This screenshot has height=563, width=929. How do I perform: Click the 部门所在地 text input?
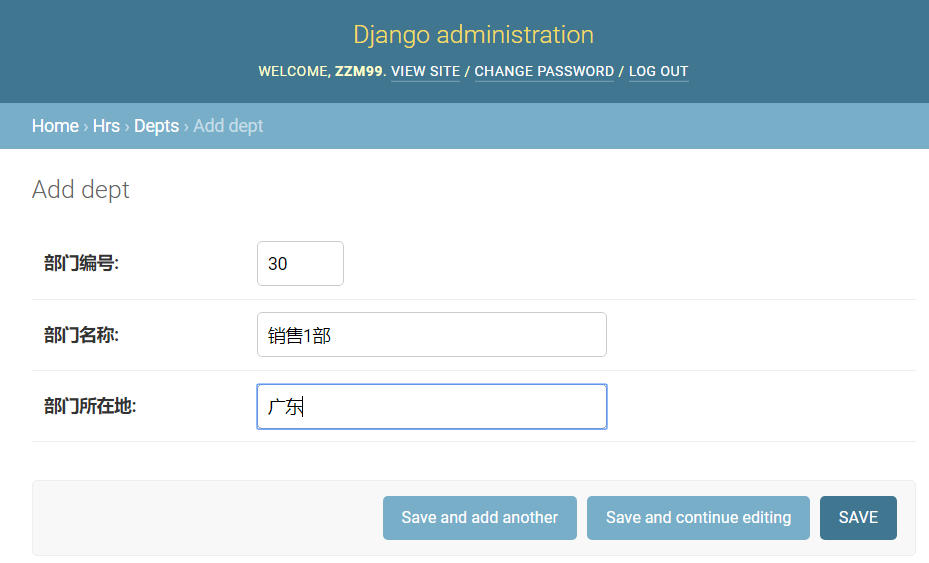431,407
